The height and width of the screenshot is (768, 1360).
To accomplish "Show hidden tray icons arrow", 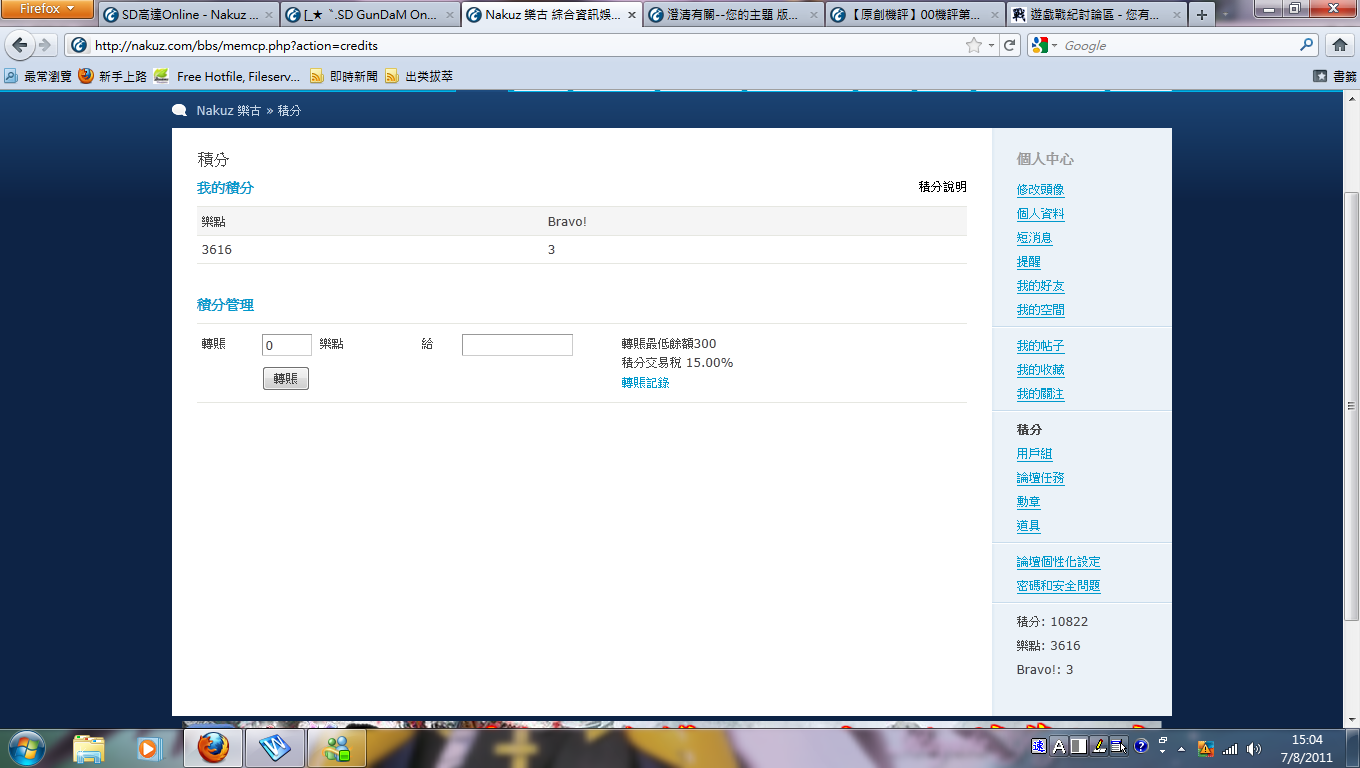I will tap(1182, 748).
